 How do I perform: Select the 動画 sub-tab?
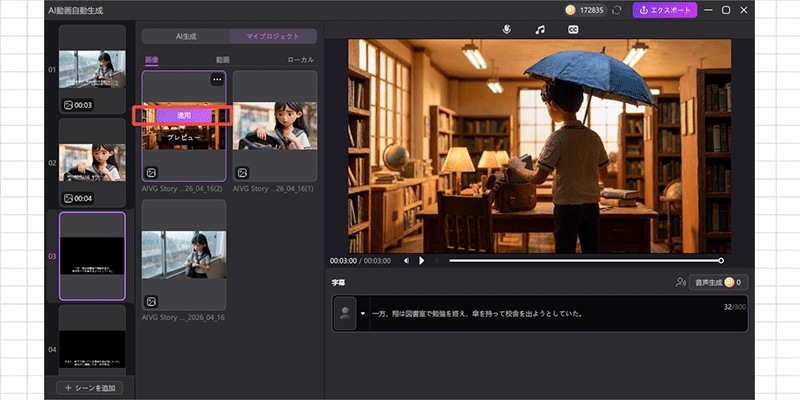click(223, 60)
